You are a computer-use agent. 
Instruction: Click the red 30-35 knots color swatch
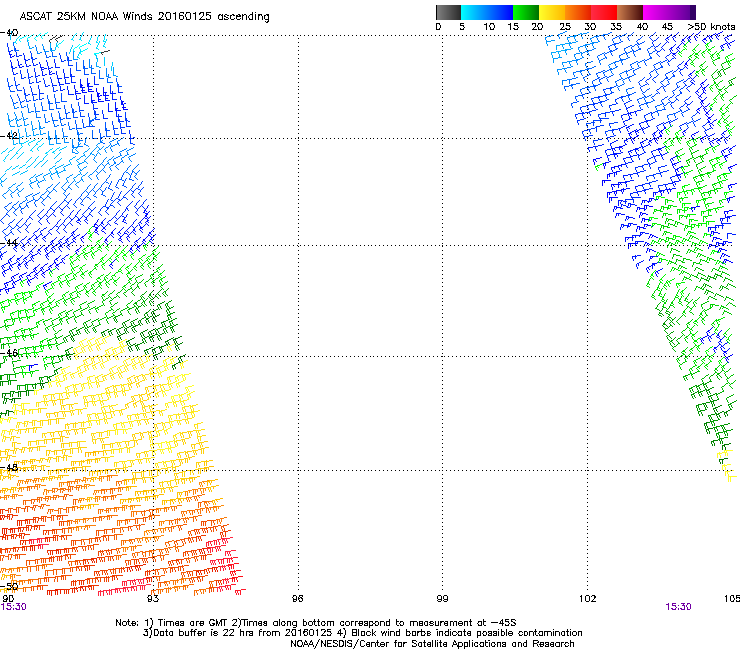(x=604, y=12)
